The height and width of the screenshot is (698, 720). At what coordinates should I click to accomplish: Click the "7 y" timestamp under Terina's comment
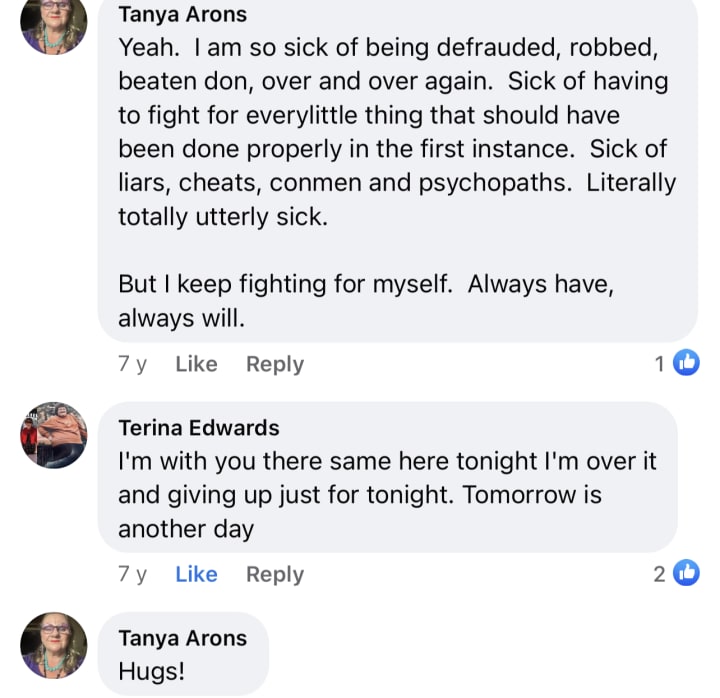point(132,574)
